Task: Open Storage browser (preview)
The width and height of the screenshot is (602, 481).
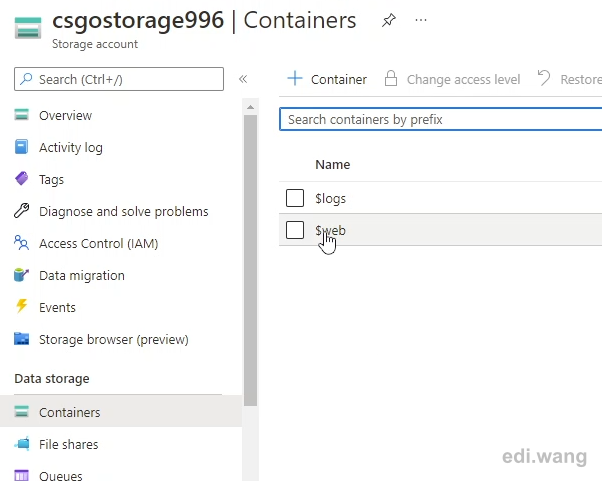Action: click(x=114, y=340)
